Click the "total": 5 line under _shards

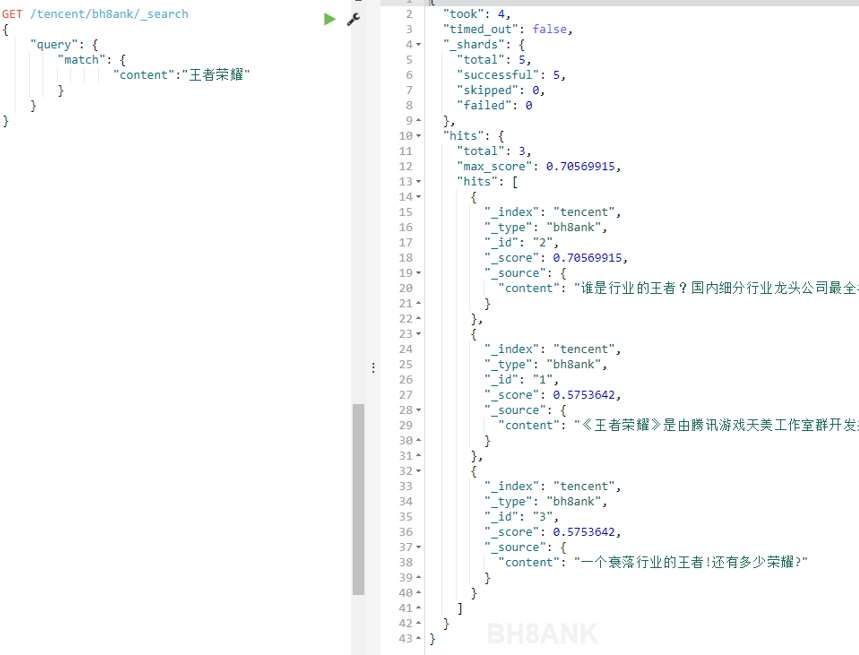pos(494,60)
